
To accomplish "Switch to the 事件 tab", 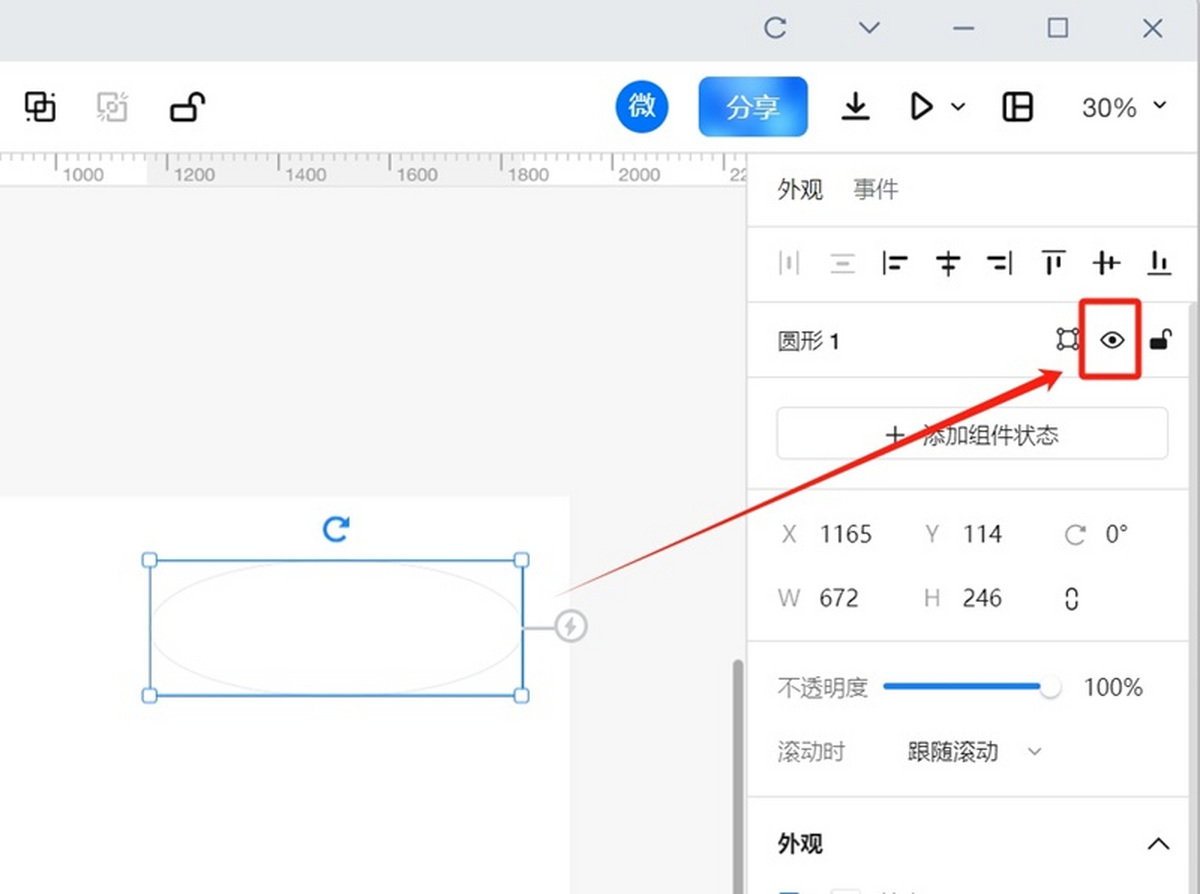I will (875, 189).
